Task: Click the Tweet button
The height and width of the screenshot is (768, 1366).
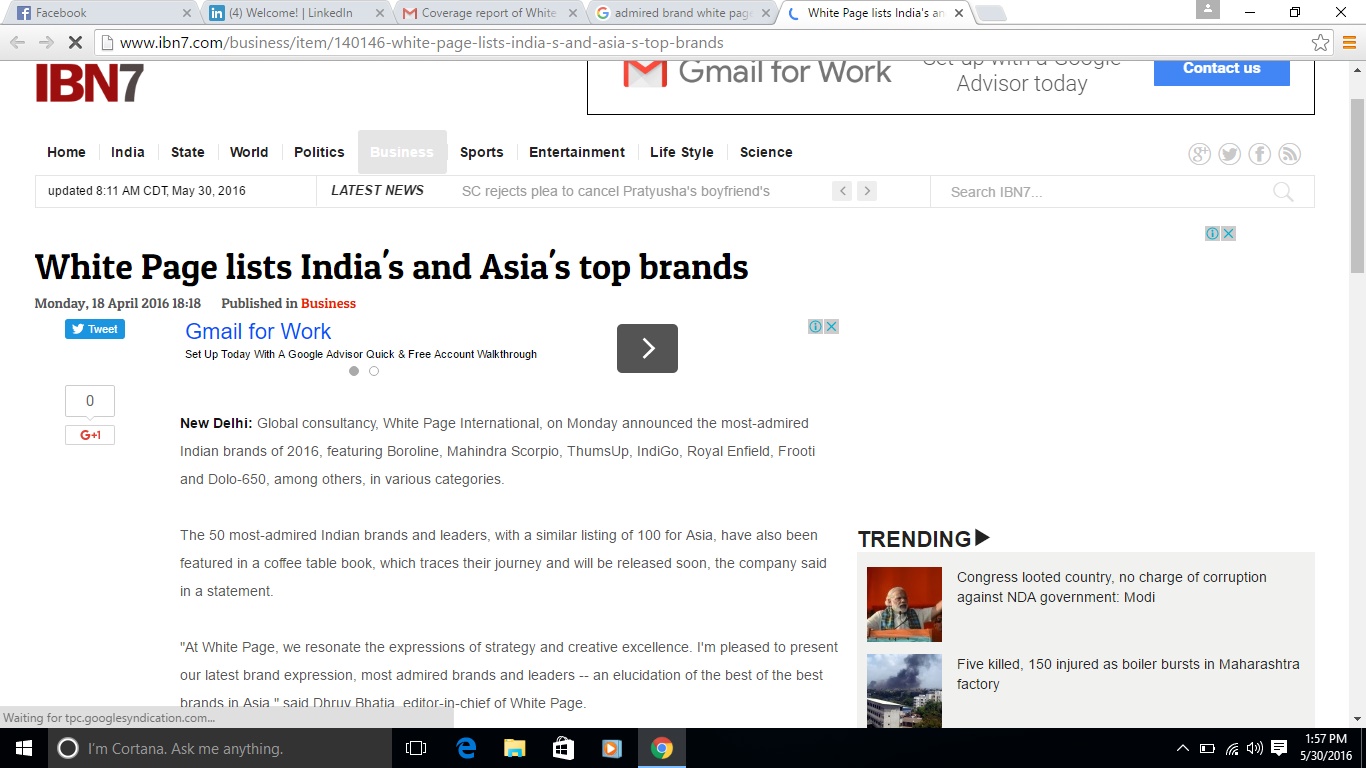Action: tap(95, 329)
